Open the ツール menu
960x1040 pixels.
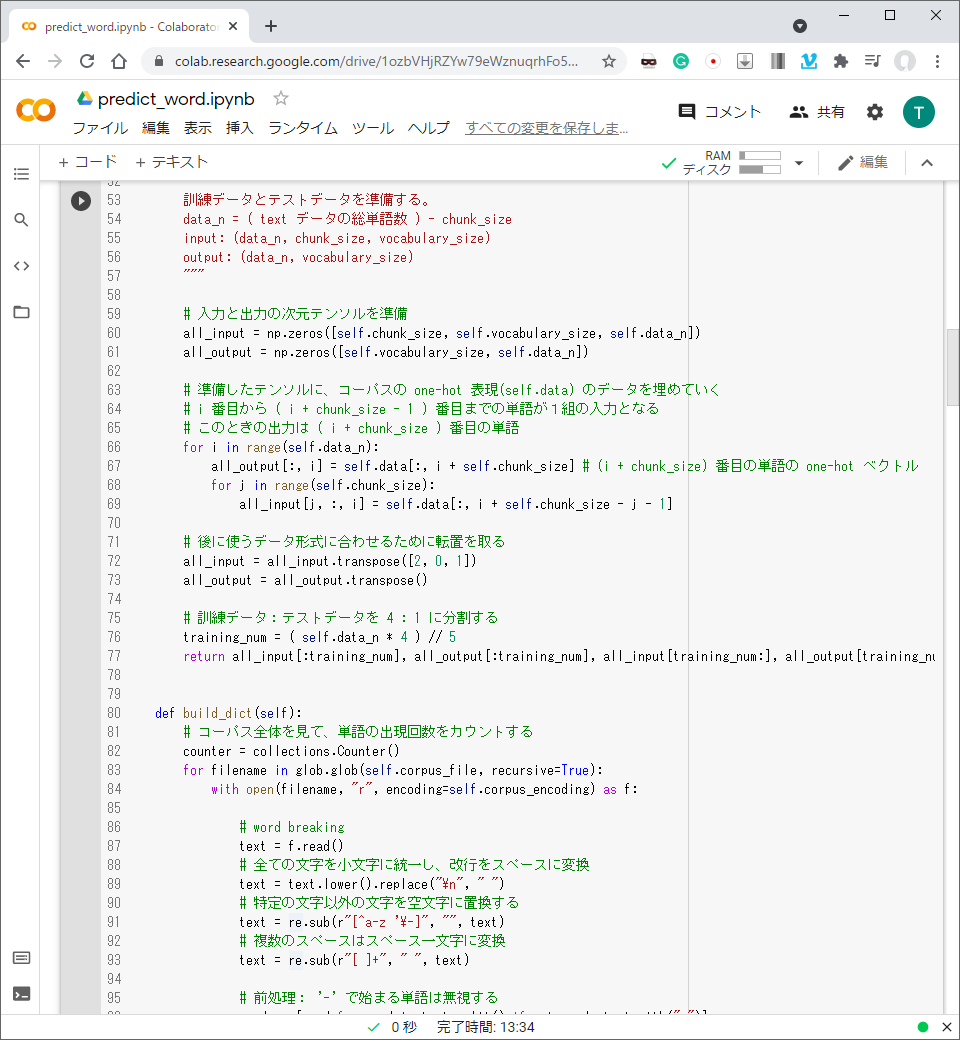(373, 128)
